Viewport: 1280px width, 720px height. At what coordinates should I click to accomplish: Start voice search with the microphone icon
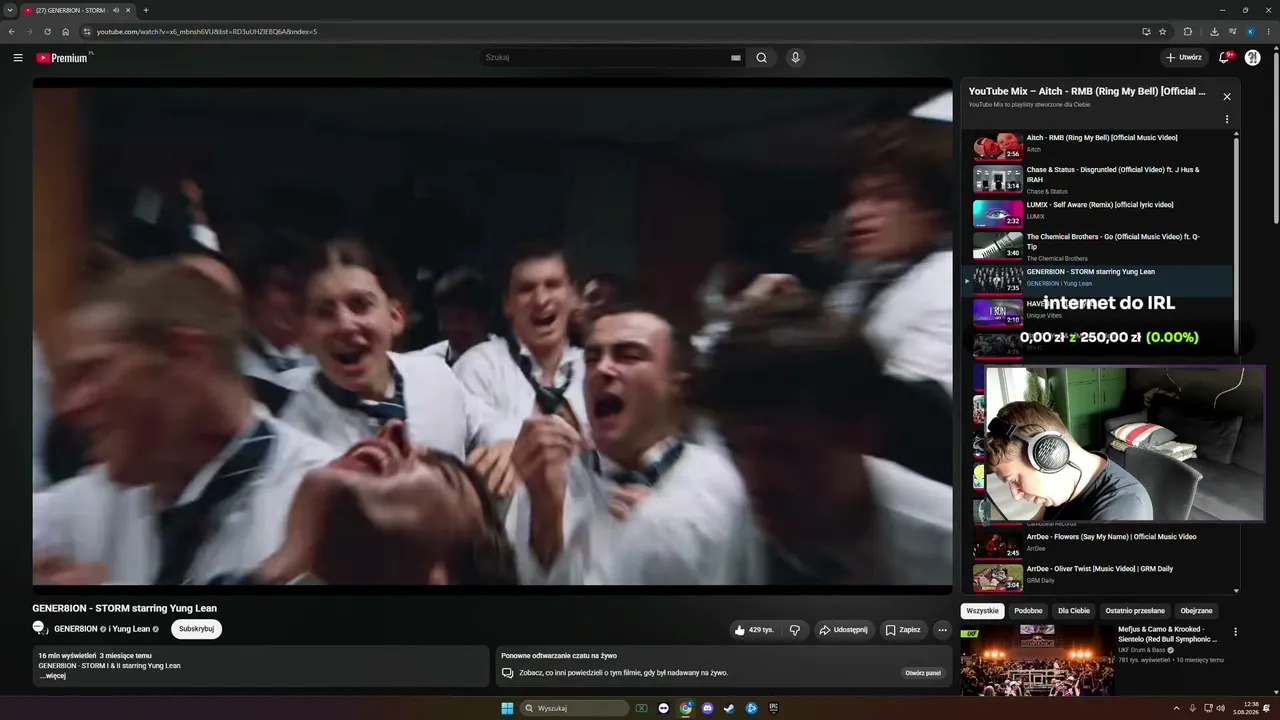point(795,58)
